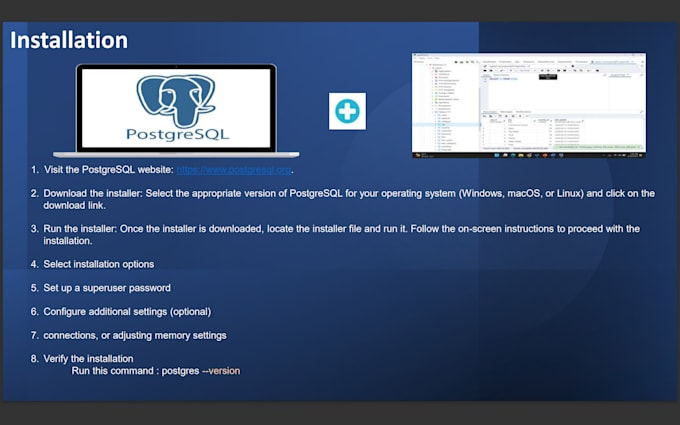Click the 'Installation' slide title
Viewport: 680px width, 425px height.
coord(69,40)
